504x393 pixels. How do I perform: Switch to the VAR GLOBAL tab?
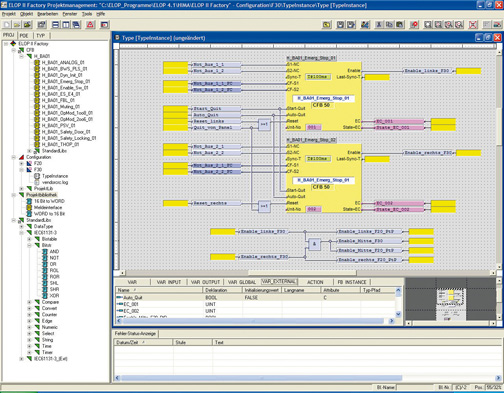[242, 282]
